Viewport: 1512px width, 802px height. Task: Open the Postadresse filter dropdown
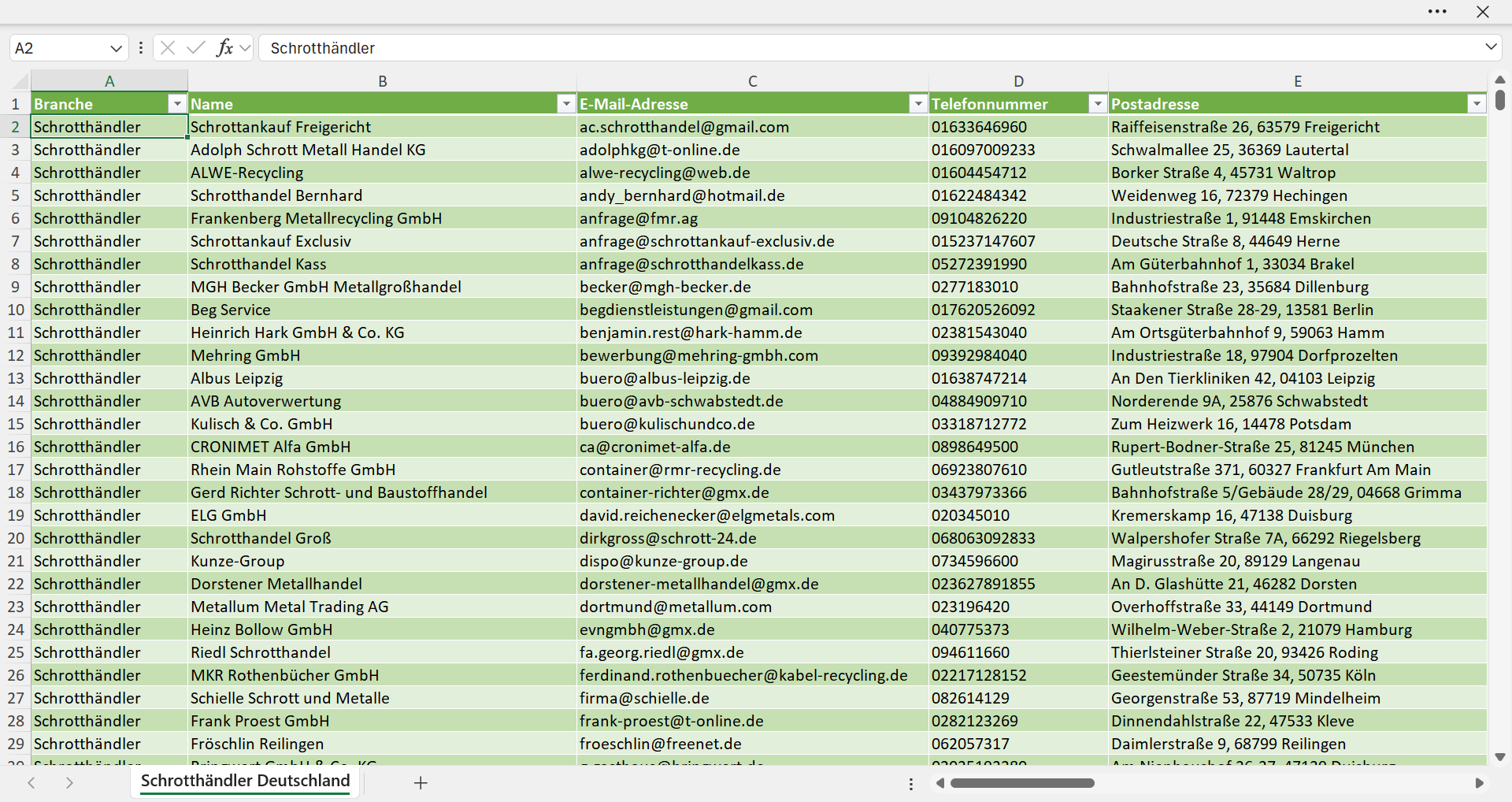click(1477, 104)
